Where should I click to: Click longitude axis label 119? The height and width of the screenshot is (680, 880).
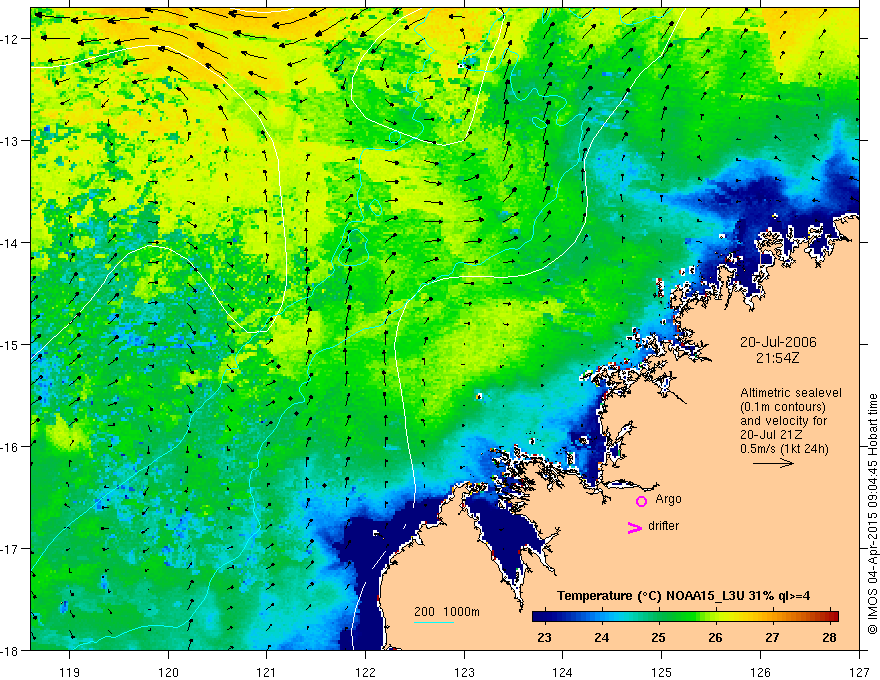pos(70,672)
